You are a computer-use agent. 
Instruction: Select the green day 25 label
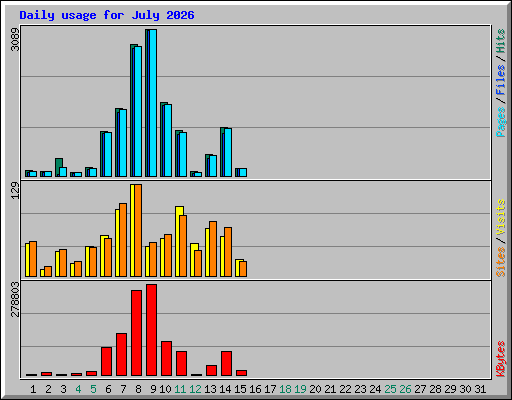[390, 389]
